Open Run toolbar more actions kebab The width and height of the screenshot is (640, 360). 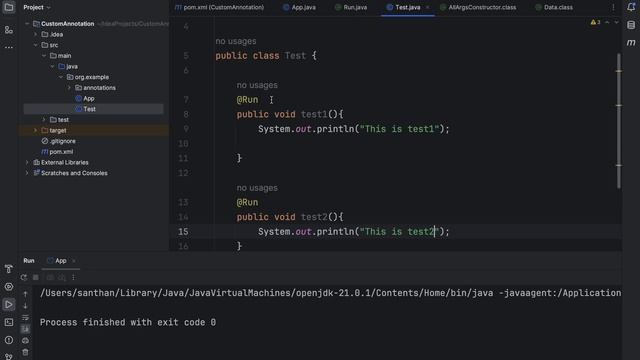coord(73,278)
